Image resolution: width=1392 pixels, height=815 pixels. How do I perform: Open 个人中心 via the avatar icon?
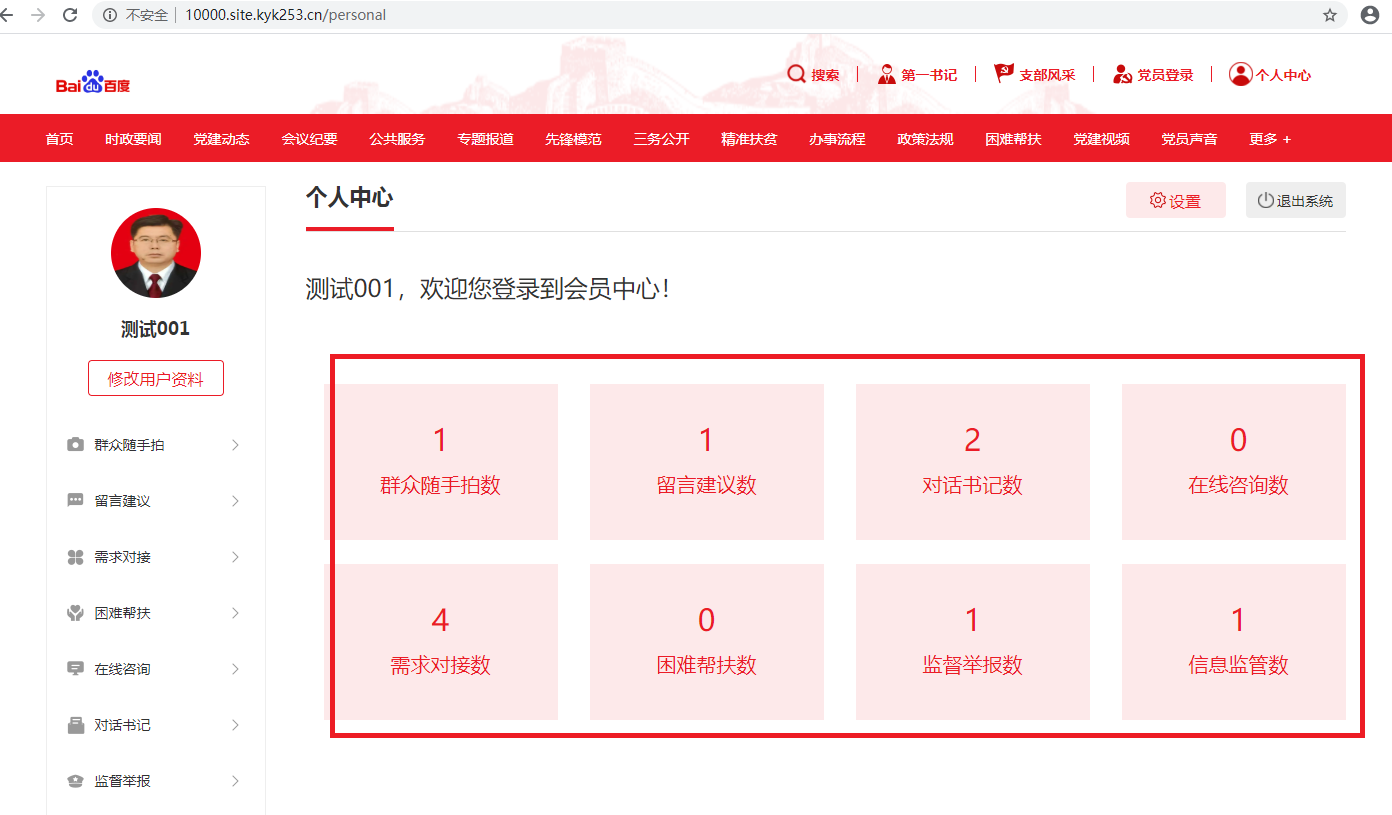coord(1240,74)
